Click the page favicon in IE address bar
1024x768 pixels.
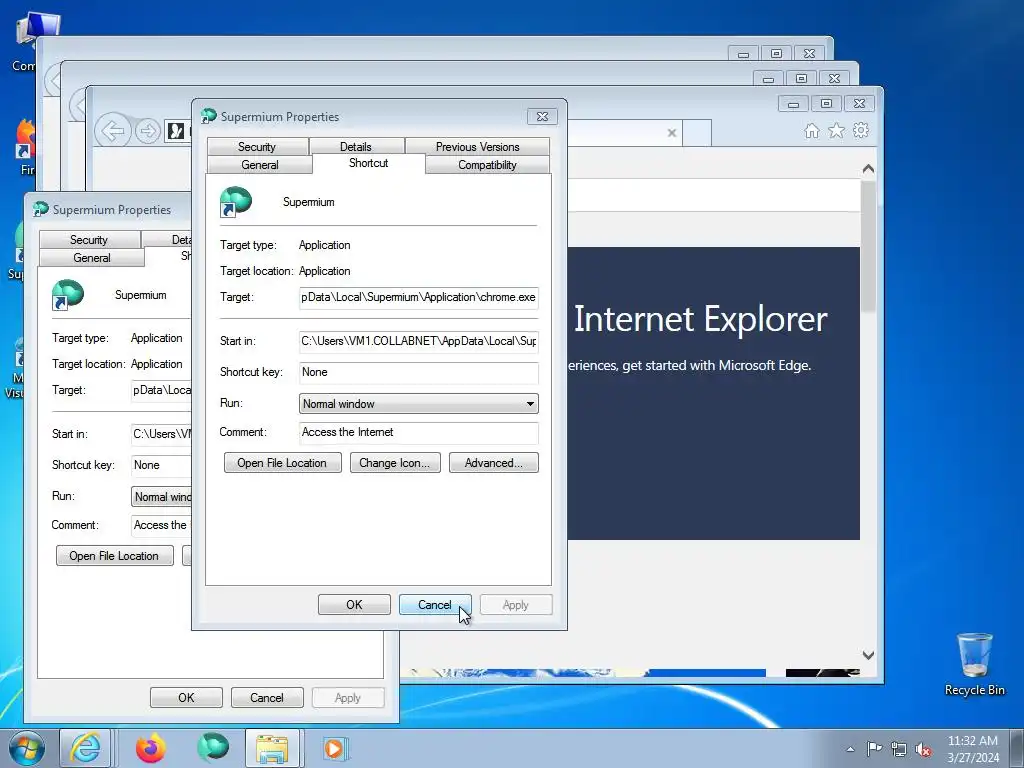[x=176, y=131]
